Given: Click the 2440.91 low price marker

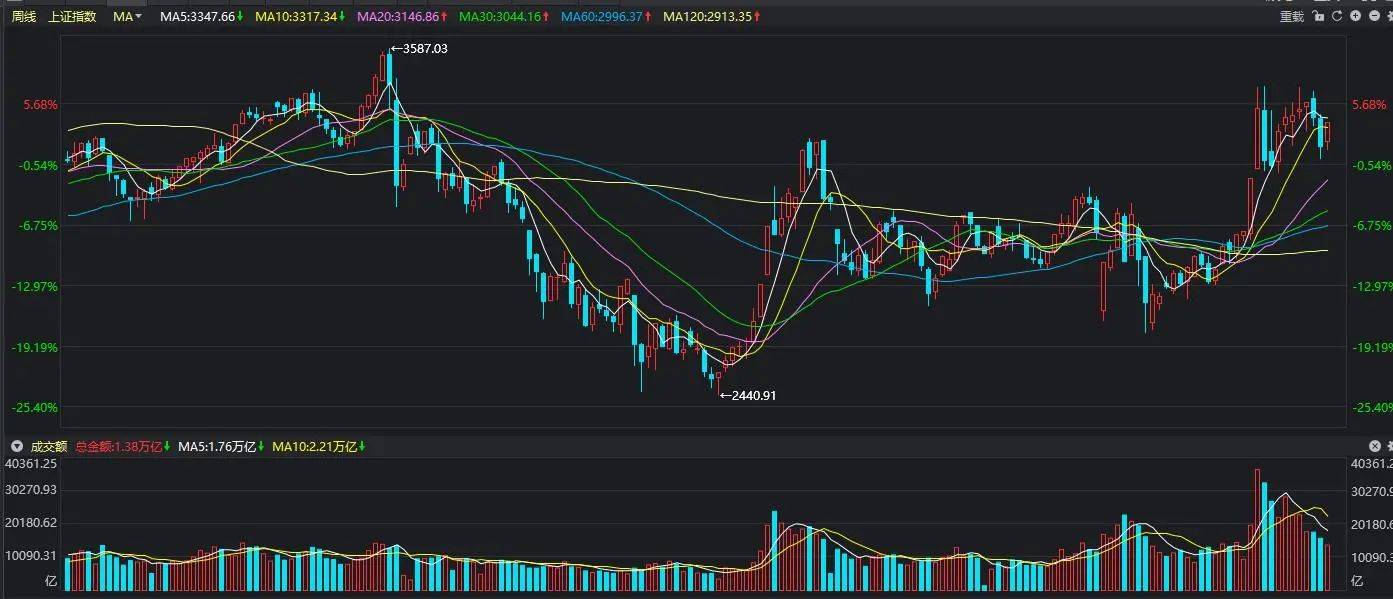Looking at the screenshot, I should [x=752, y=395].
